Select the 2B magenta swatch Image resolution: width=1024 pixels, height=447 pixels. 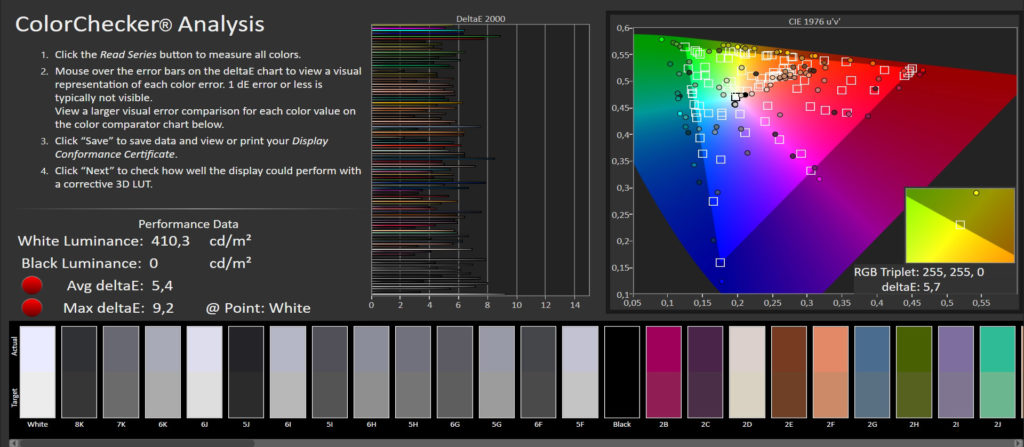click(663, 372)
